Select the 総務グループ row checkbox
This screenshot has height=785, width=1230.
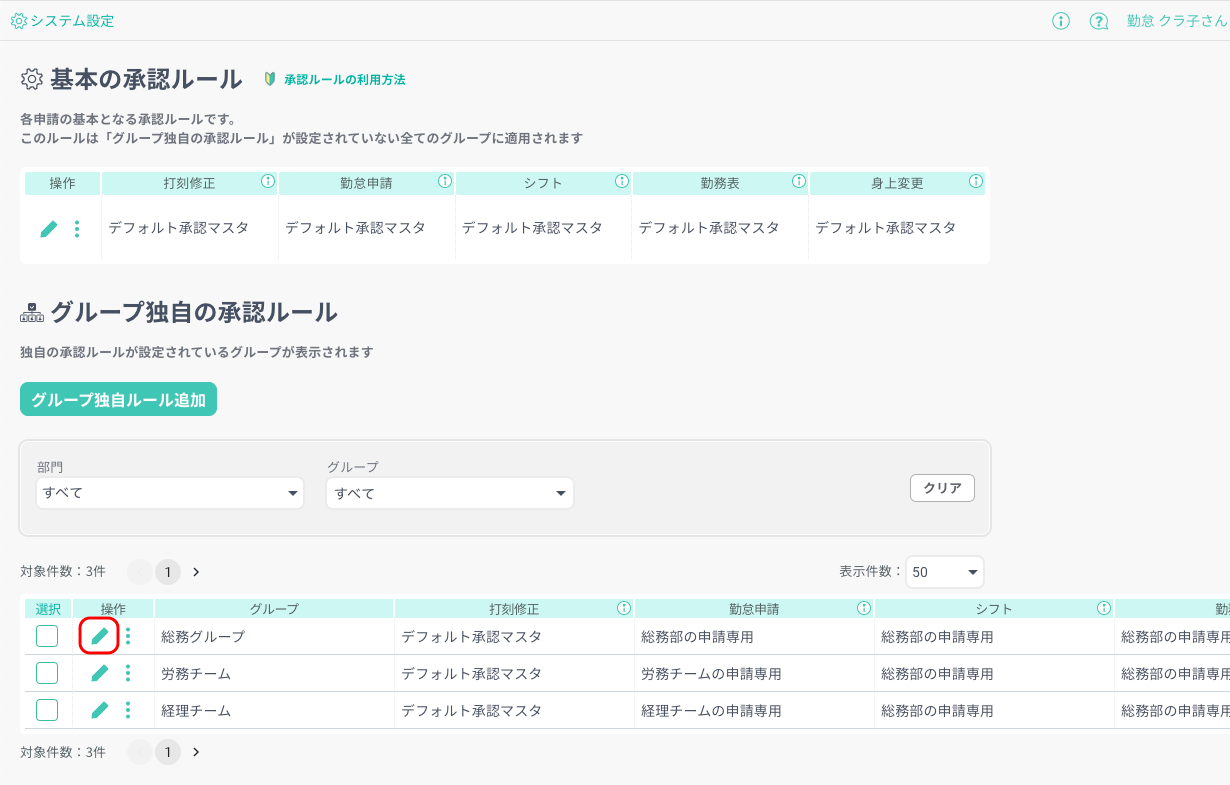[x=47, y=636]
